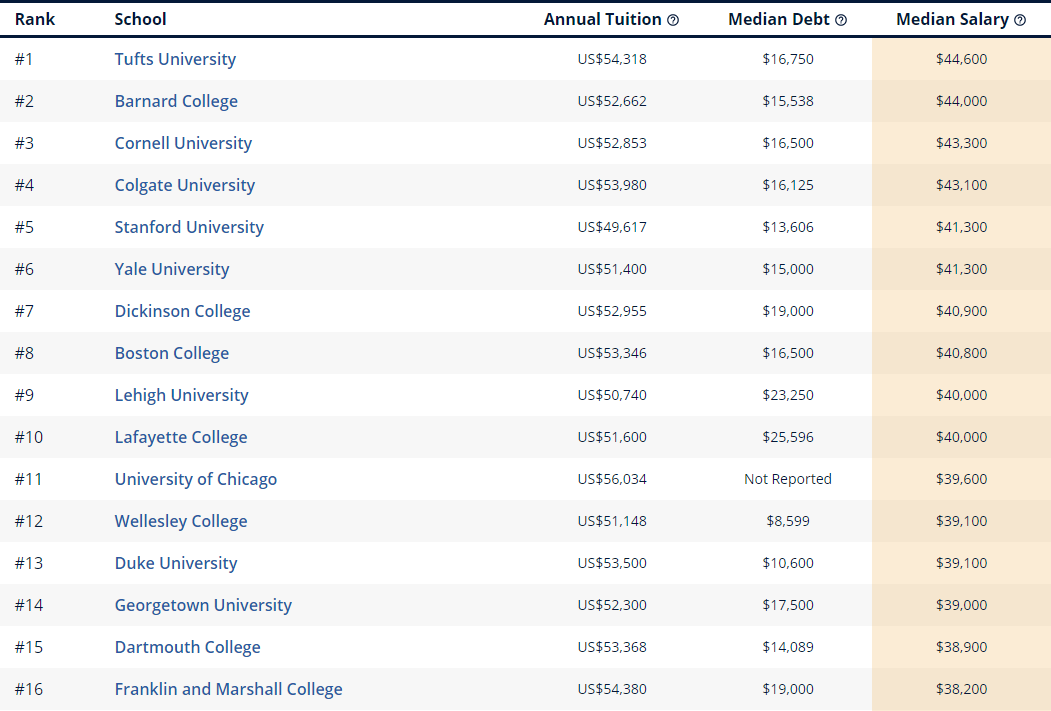Click the Median Salary column header

point(952,20)
